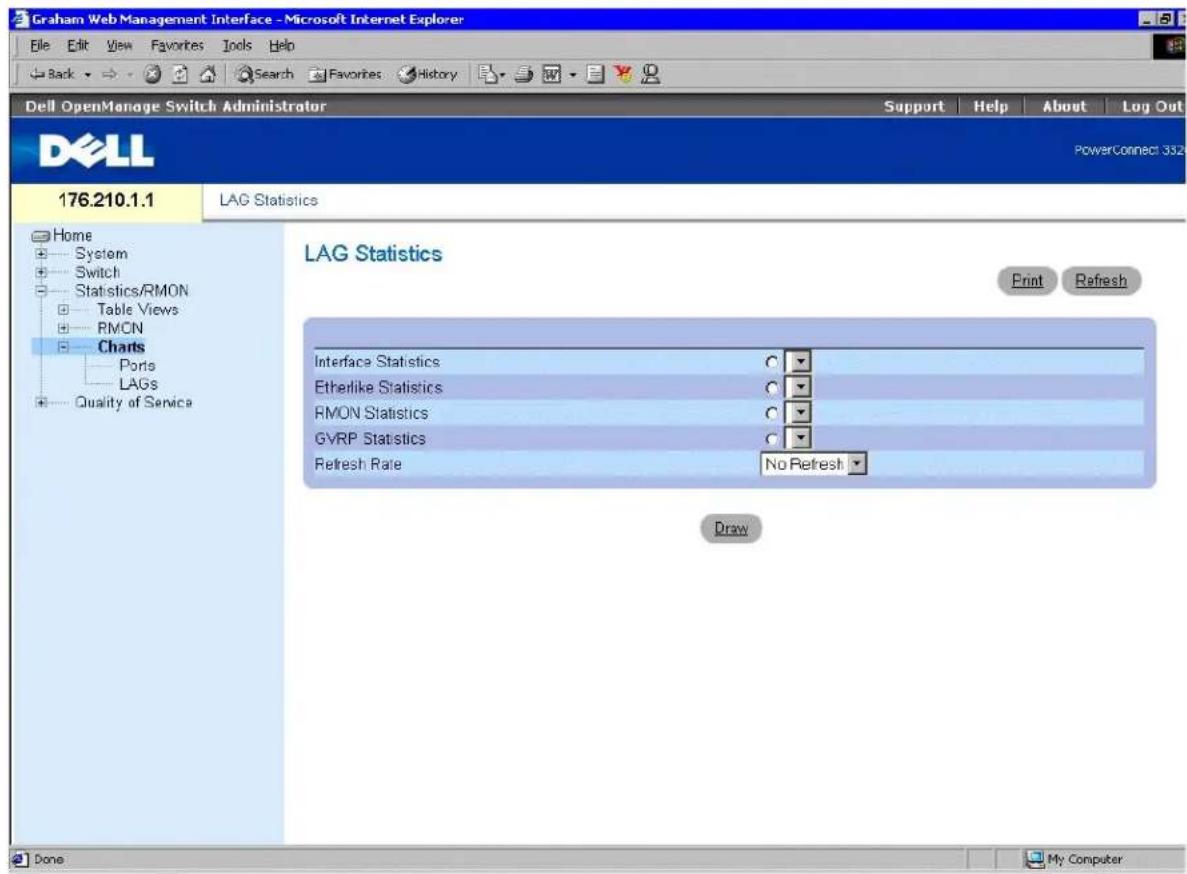Select the Etherlike Statistics radio button
The height and width of the screenshot is (874, 1187).
pos(771,388)
